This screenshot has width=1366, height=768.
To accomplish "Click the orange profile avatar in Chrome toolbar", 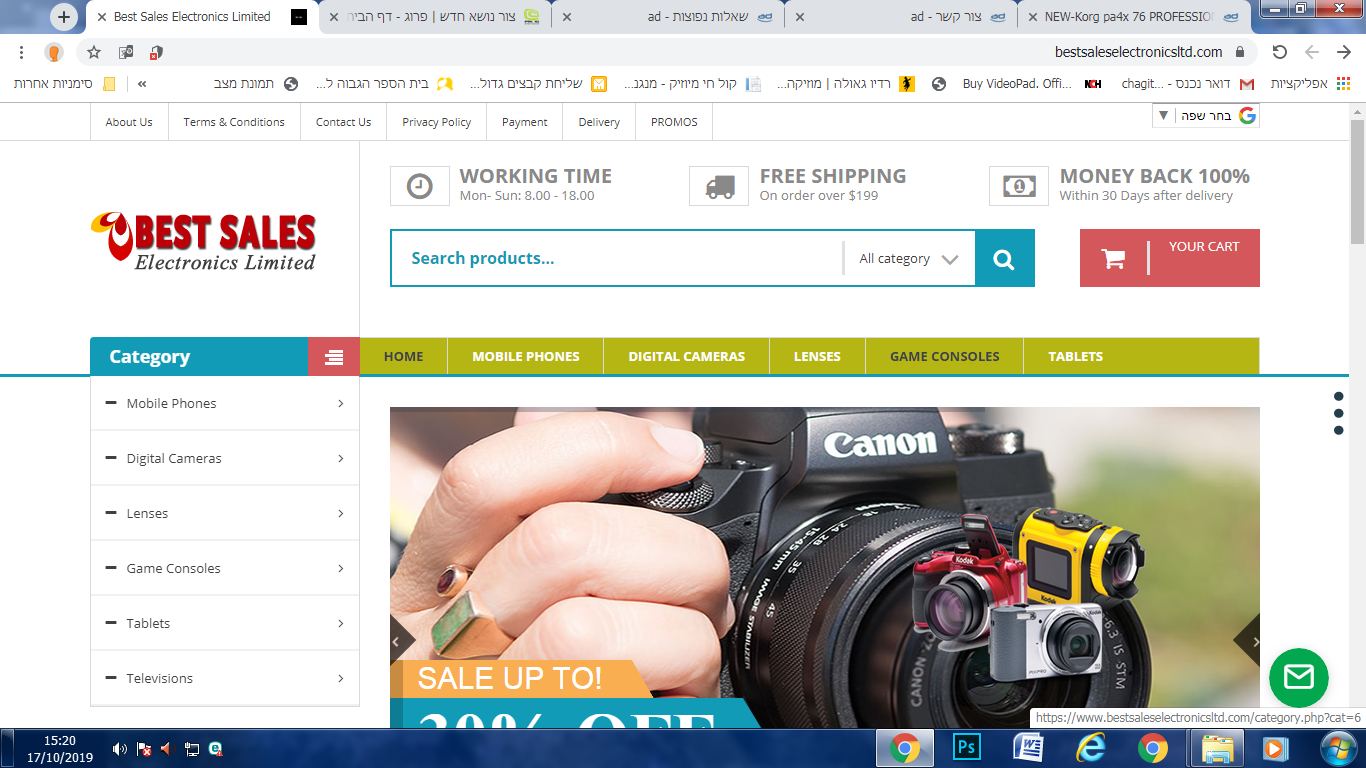I will [54, 52].
